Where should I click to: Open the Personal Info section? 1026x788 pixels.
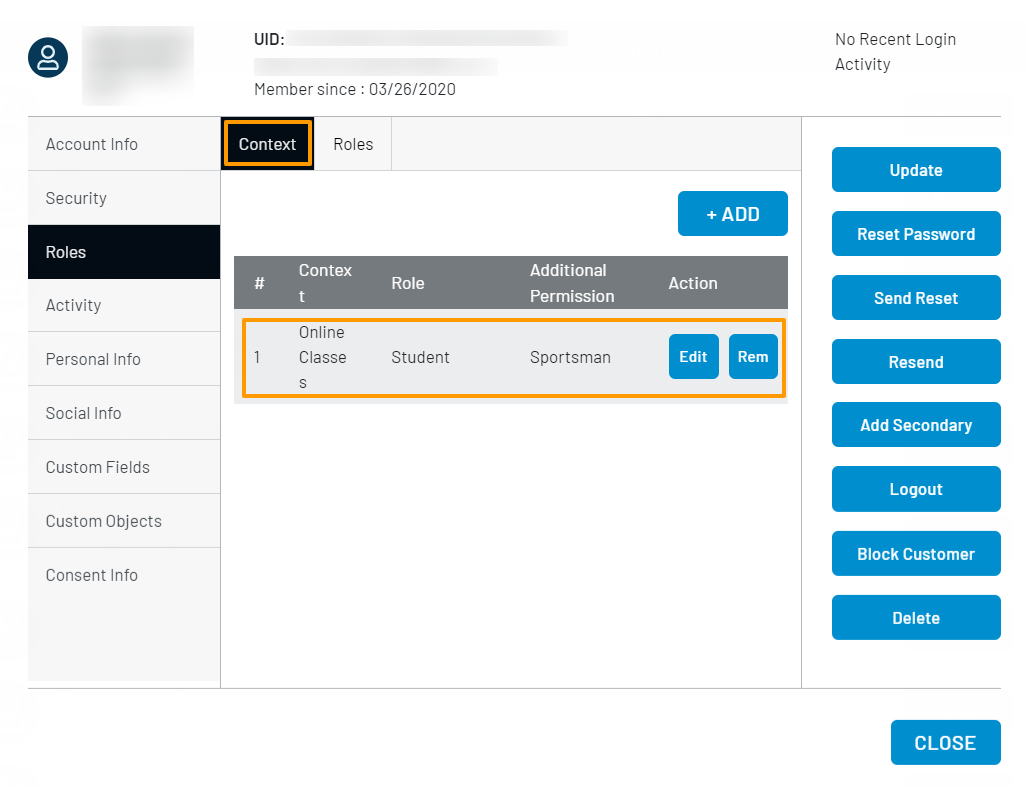click(93, 359)
